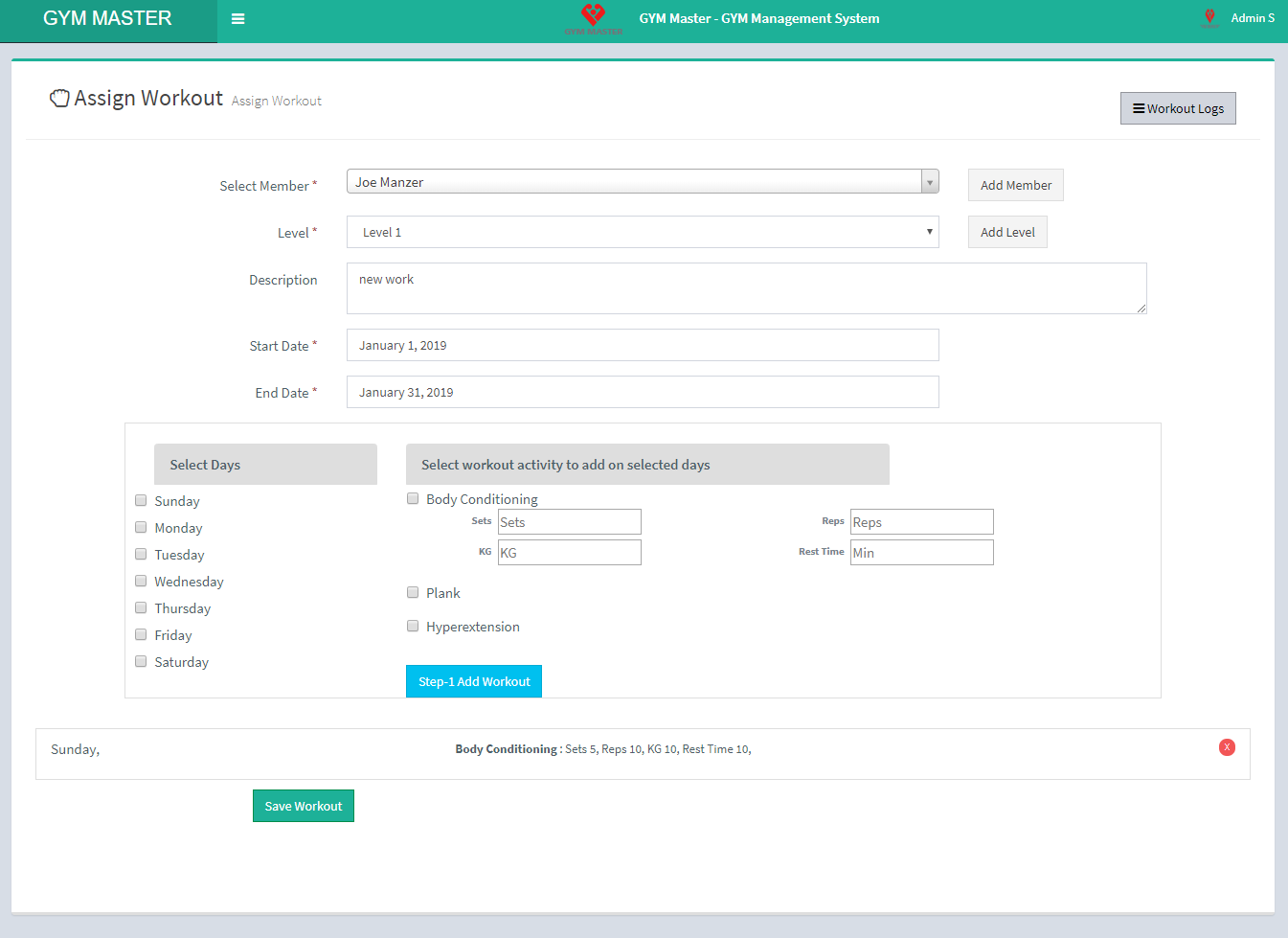Click the Add Member button
This screenshot has height=938, width=1288.
click(x=1015, y=185)
